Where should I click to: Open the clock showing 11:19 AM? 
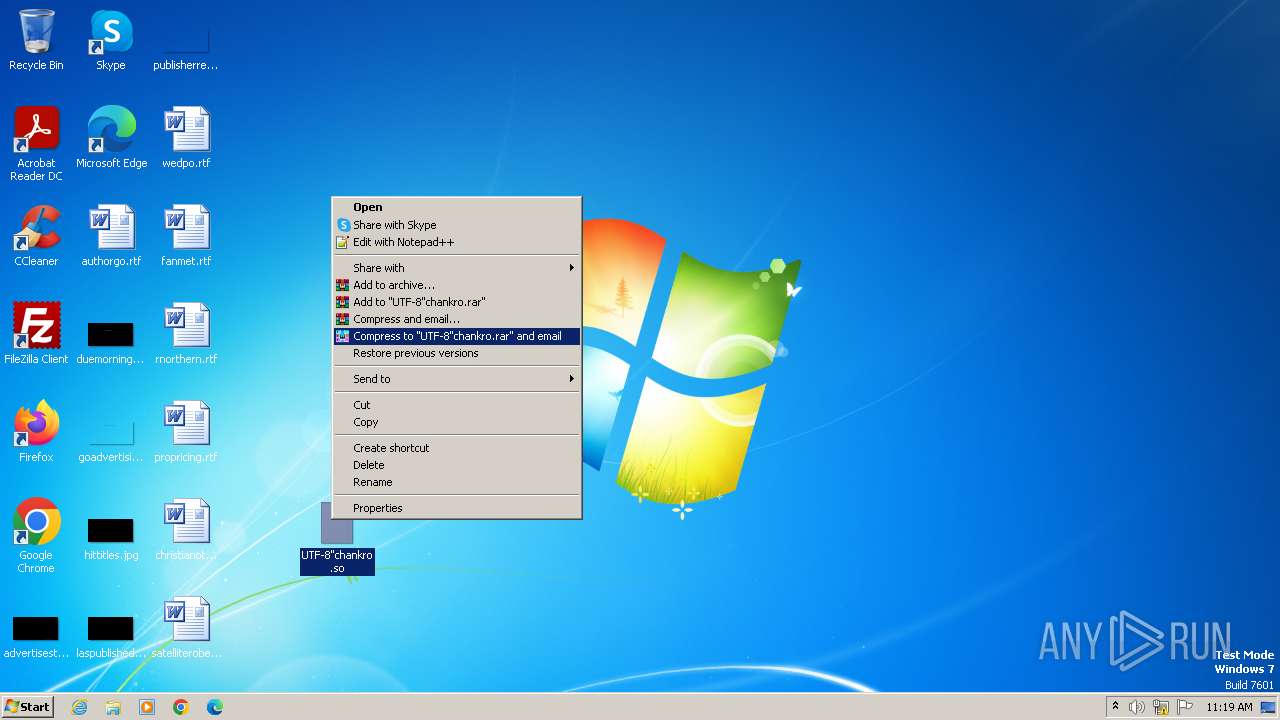[x=1229, y=707]
